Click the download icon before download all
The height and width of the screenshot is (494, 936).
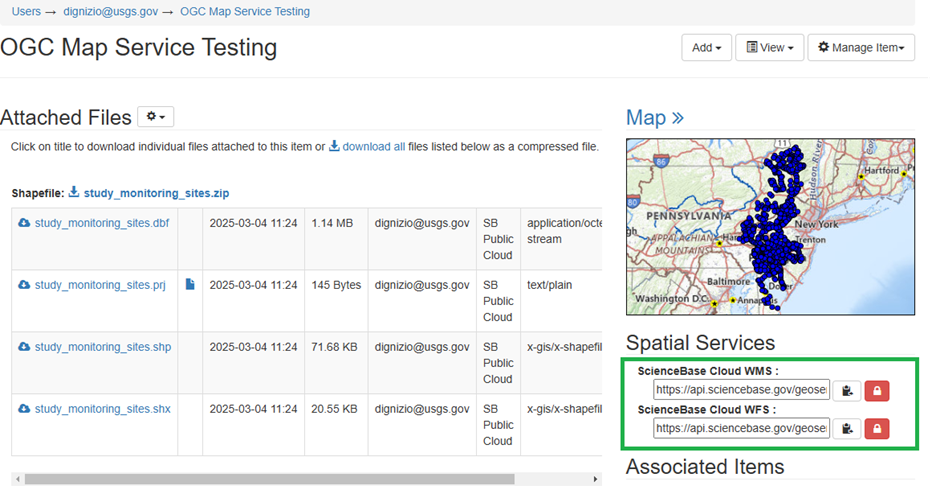(x=334, y=146)
